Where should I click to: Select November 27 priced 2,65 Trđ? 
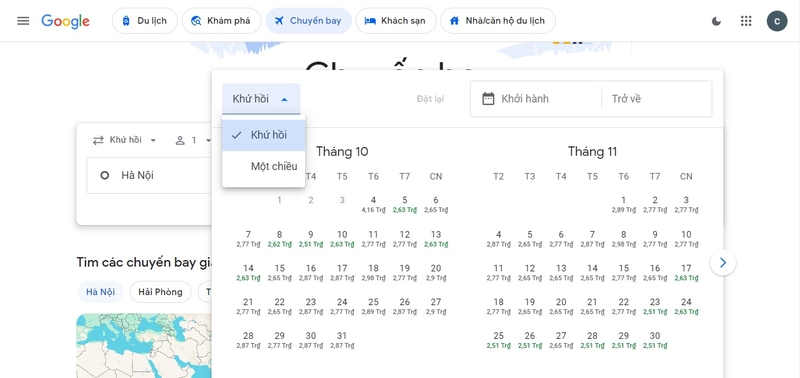(561, 340)
